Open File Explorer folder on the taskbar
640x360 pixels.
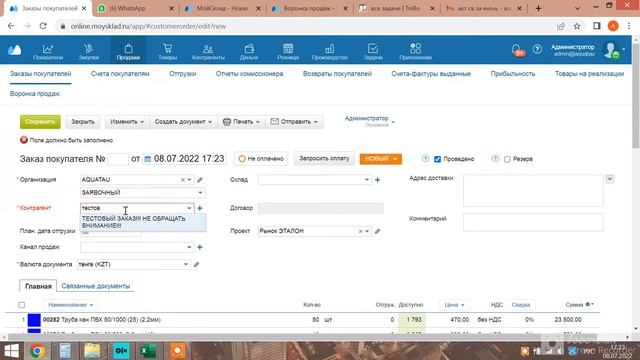pos(92,351)
